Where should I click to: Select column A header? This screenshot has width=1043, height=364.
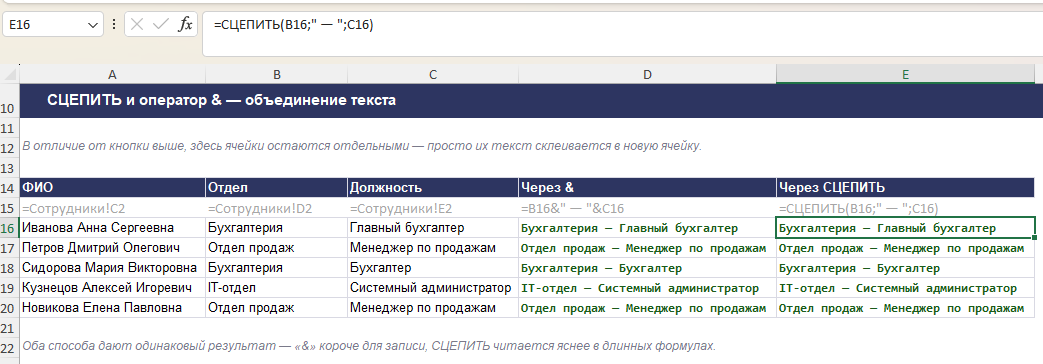tap(112, 75)
